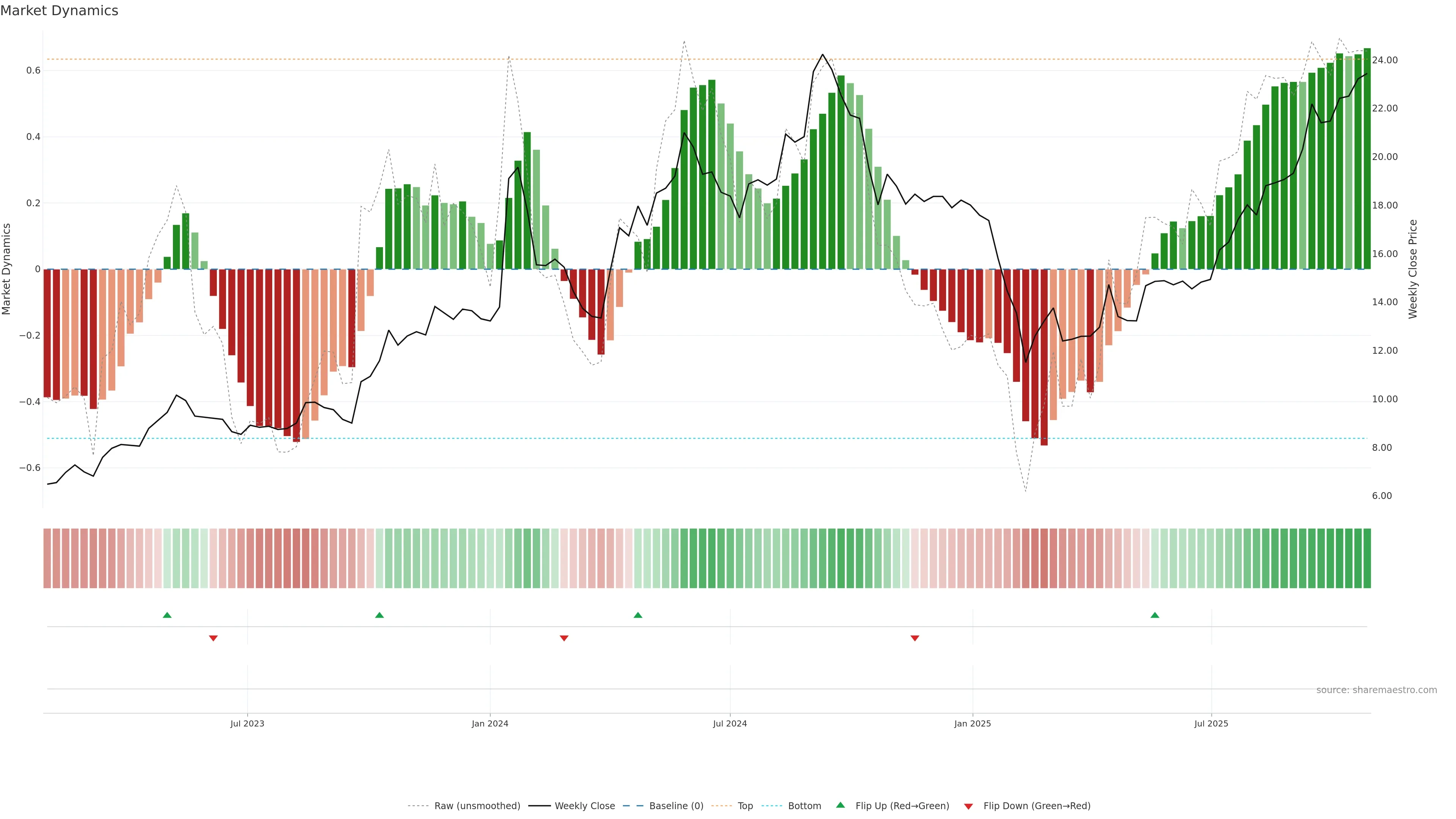Click the Weekly Close Price axis title
The image size is (1456, 819).
pos(1413,269)
